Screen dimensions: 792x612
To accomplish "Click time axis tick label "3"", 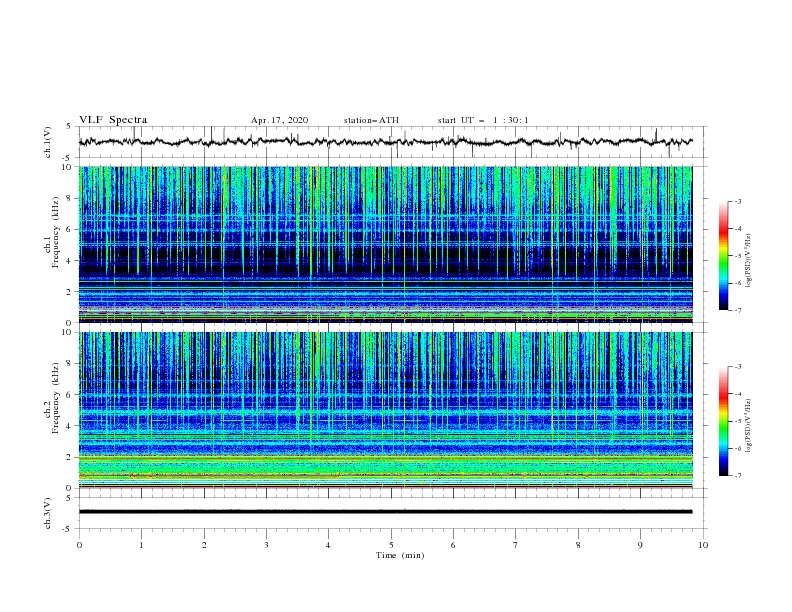I will 266,545.
